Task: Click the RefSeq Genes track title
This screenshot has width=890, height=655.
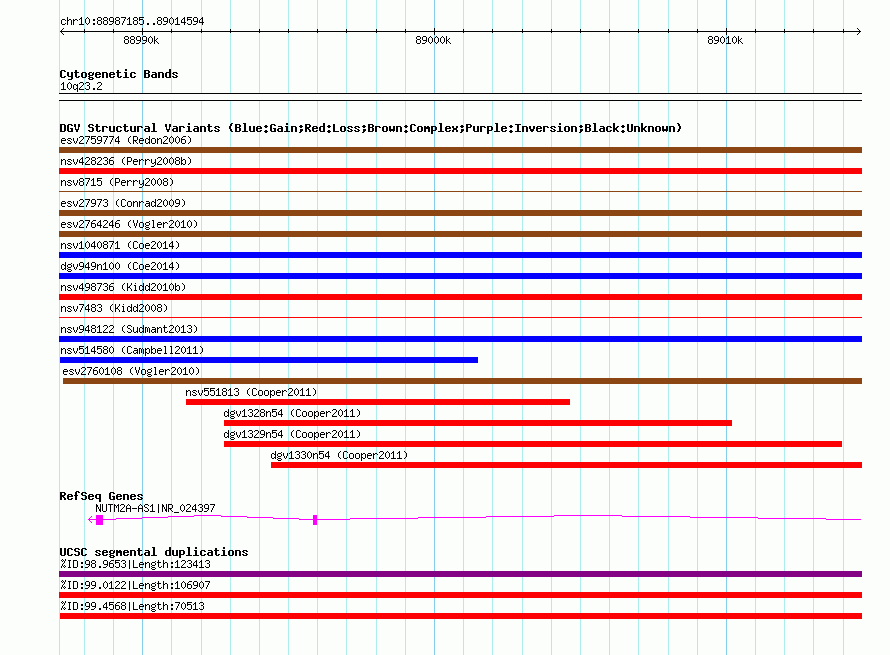Action: click(x=101, y=496)
